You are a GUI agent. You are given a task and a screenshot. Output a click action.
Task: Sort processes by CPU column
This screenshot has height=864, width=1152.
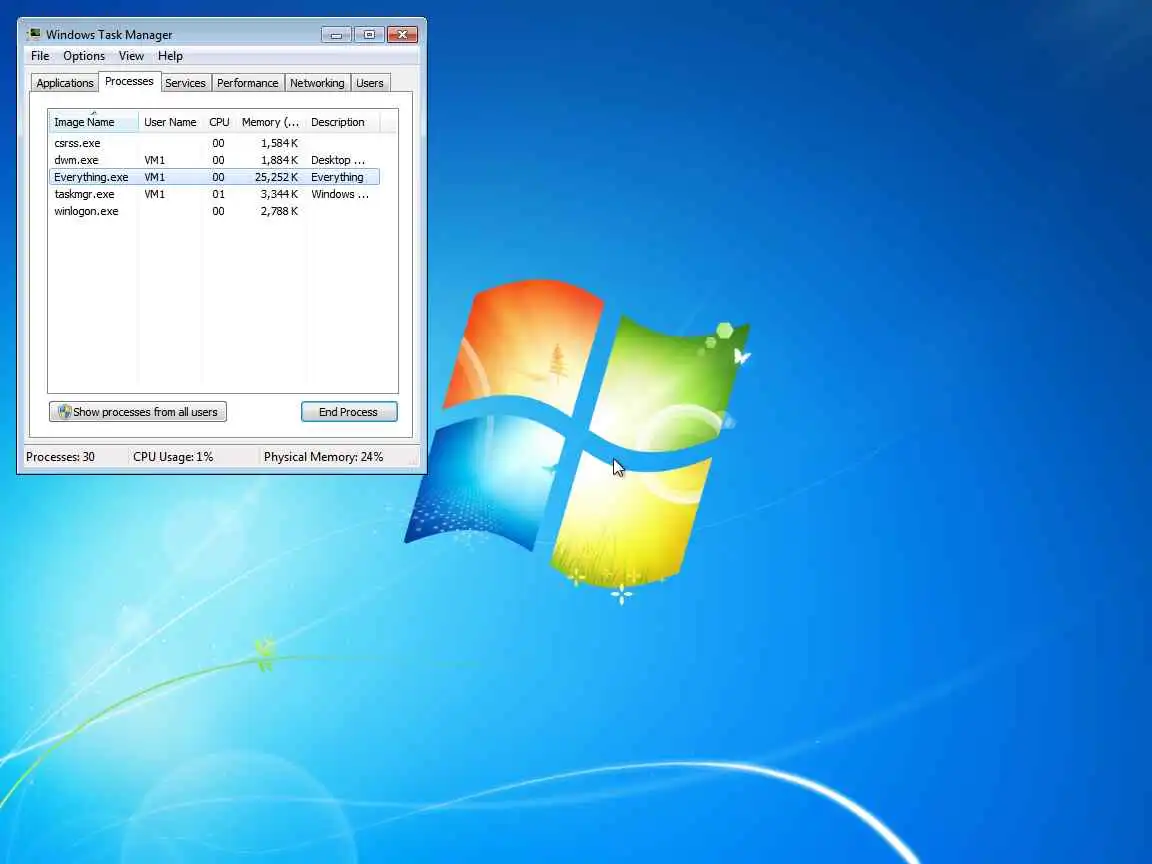point(219,122)
